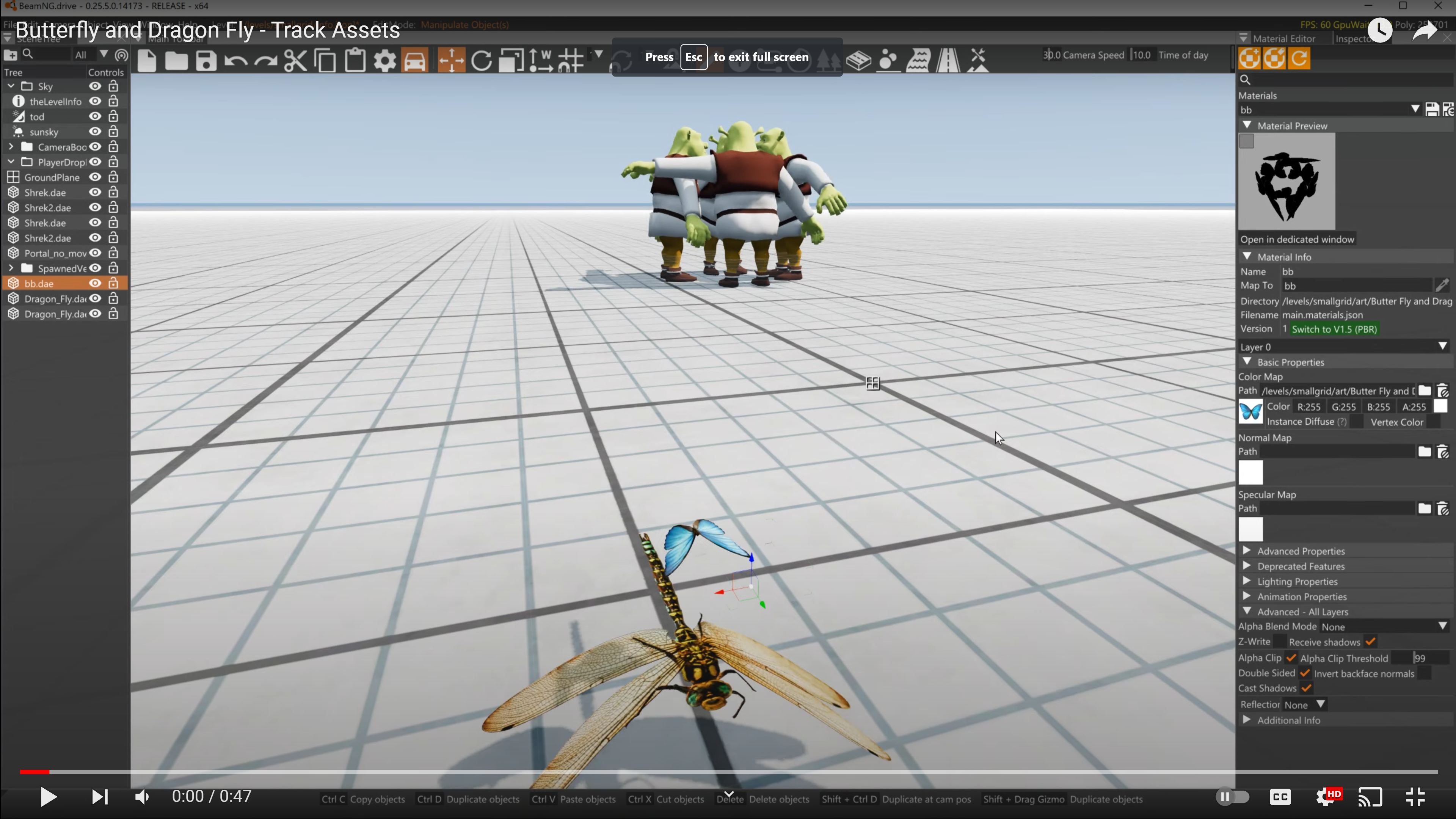The image size is (1456, 819).
Task: Expand the CameraBookmarks folder
Action: click(11, 146)
